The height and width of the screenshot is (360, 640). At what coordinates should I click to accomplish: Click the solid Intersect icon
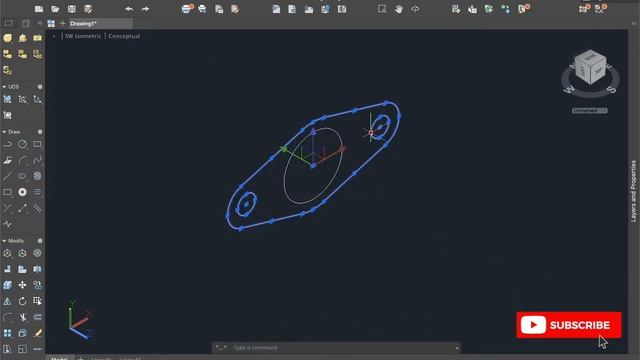click(x=37, y=54)
